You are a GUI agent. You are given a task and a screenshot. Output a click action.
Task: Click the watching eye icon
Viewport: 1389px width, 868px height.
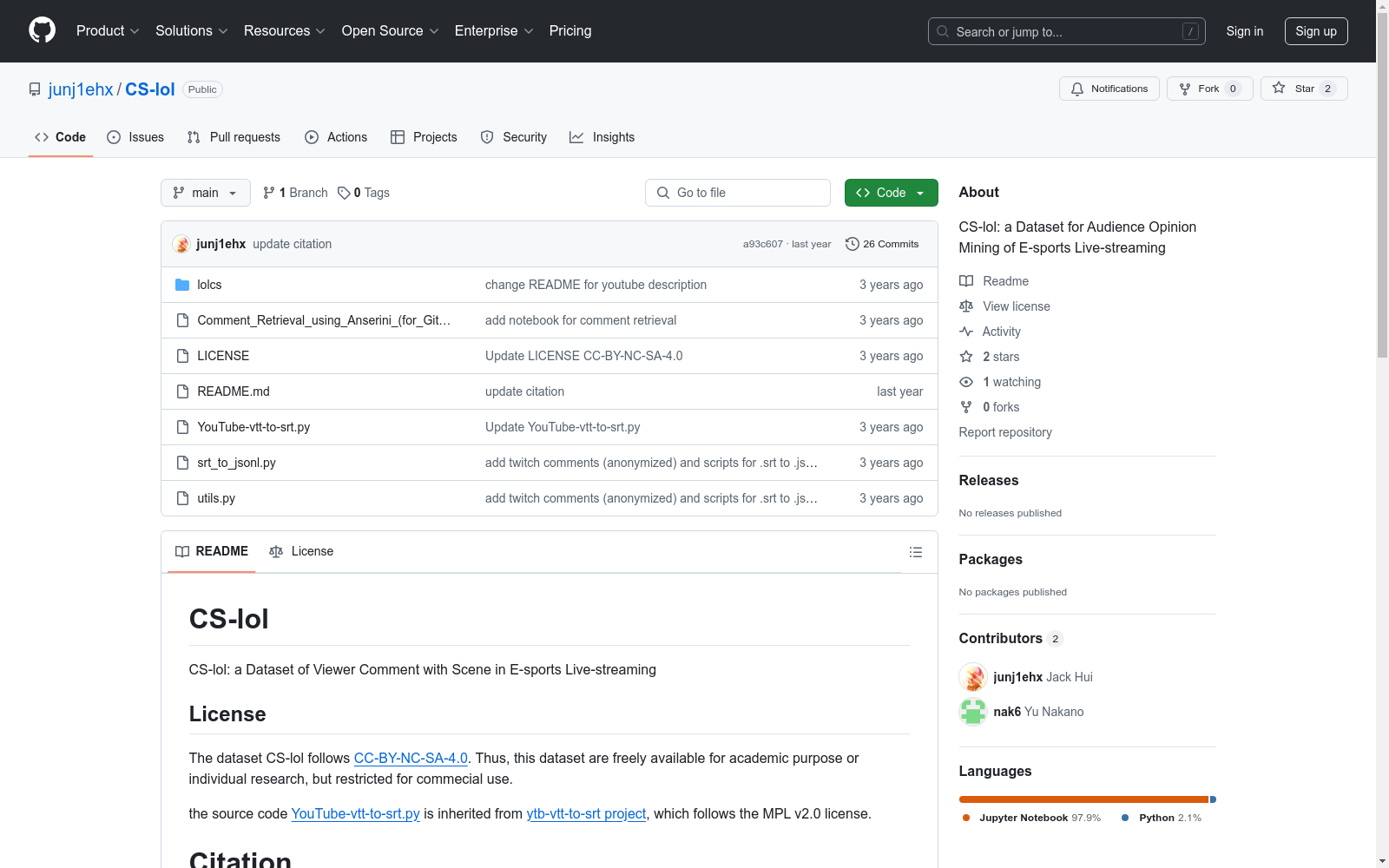coord(966,382)
